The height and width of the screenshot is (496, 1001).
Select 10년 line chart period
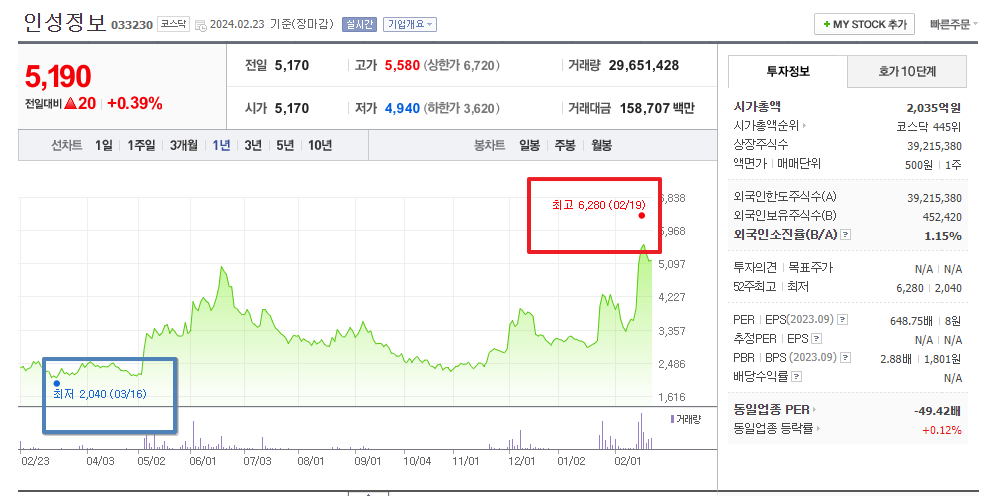click(x=320, y=146)
